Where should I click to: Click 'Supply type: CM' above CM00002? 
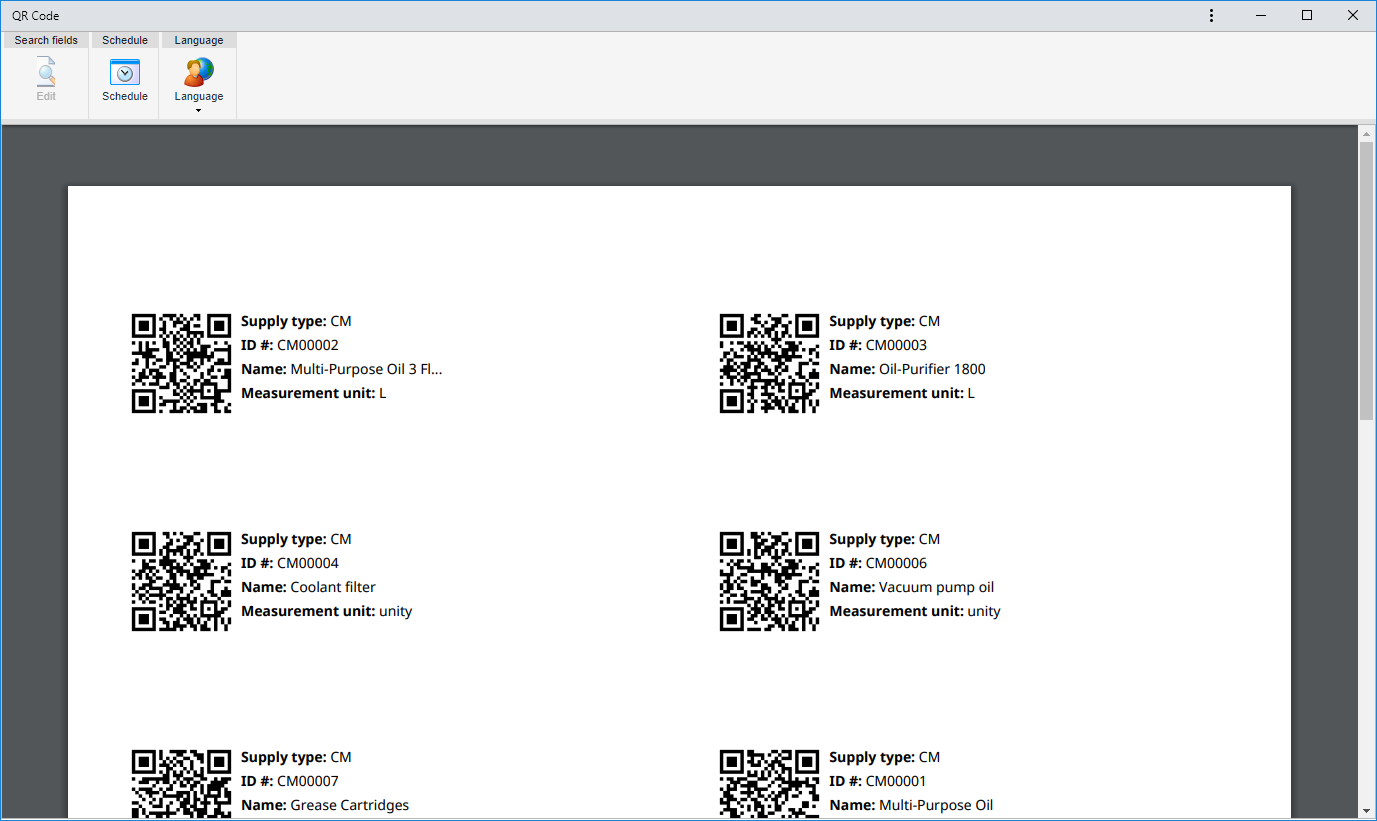click(296, 321)
